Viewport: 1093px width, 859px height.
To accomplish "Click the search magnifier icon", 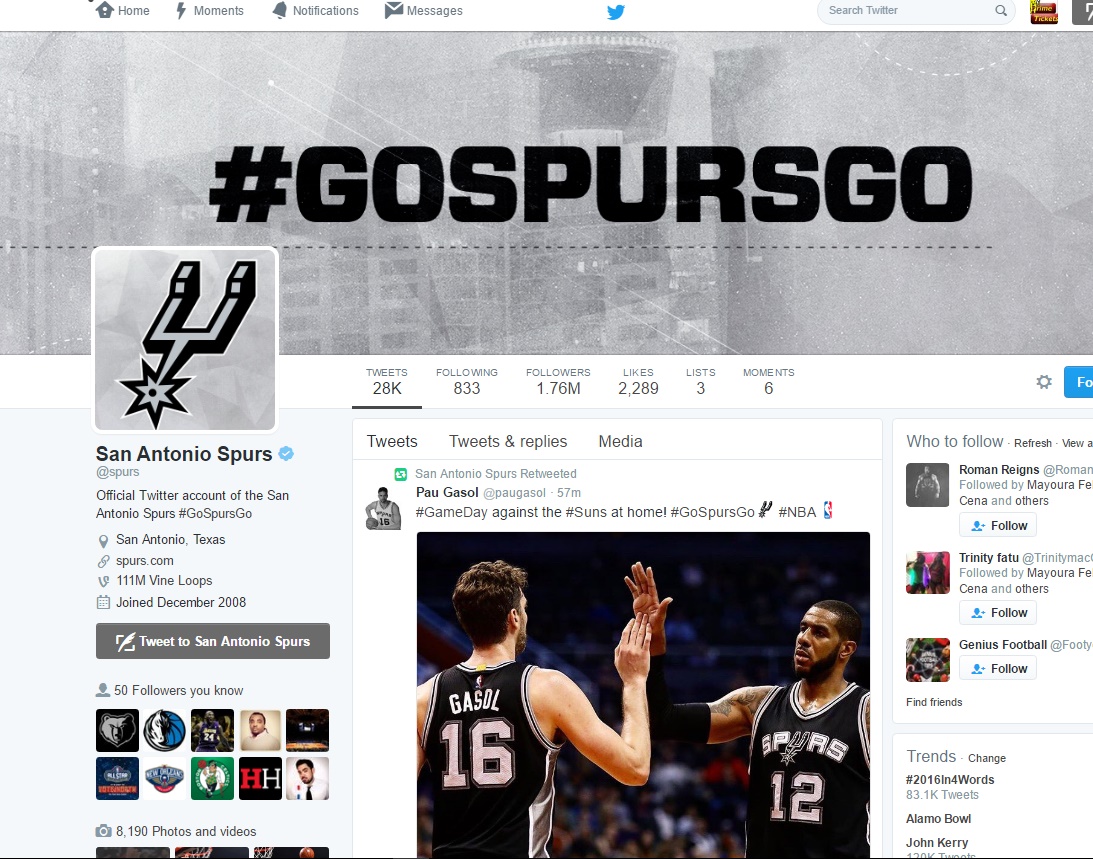I will pyautogui.click(x=1001, y=10).
